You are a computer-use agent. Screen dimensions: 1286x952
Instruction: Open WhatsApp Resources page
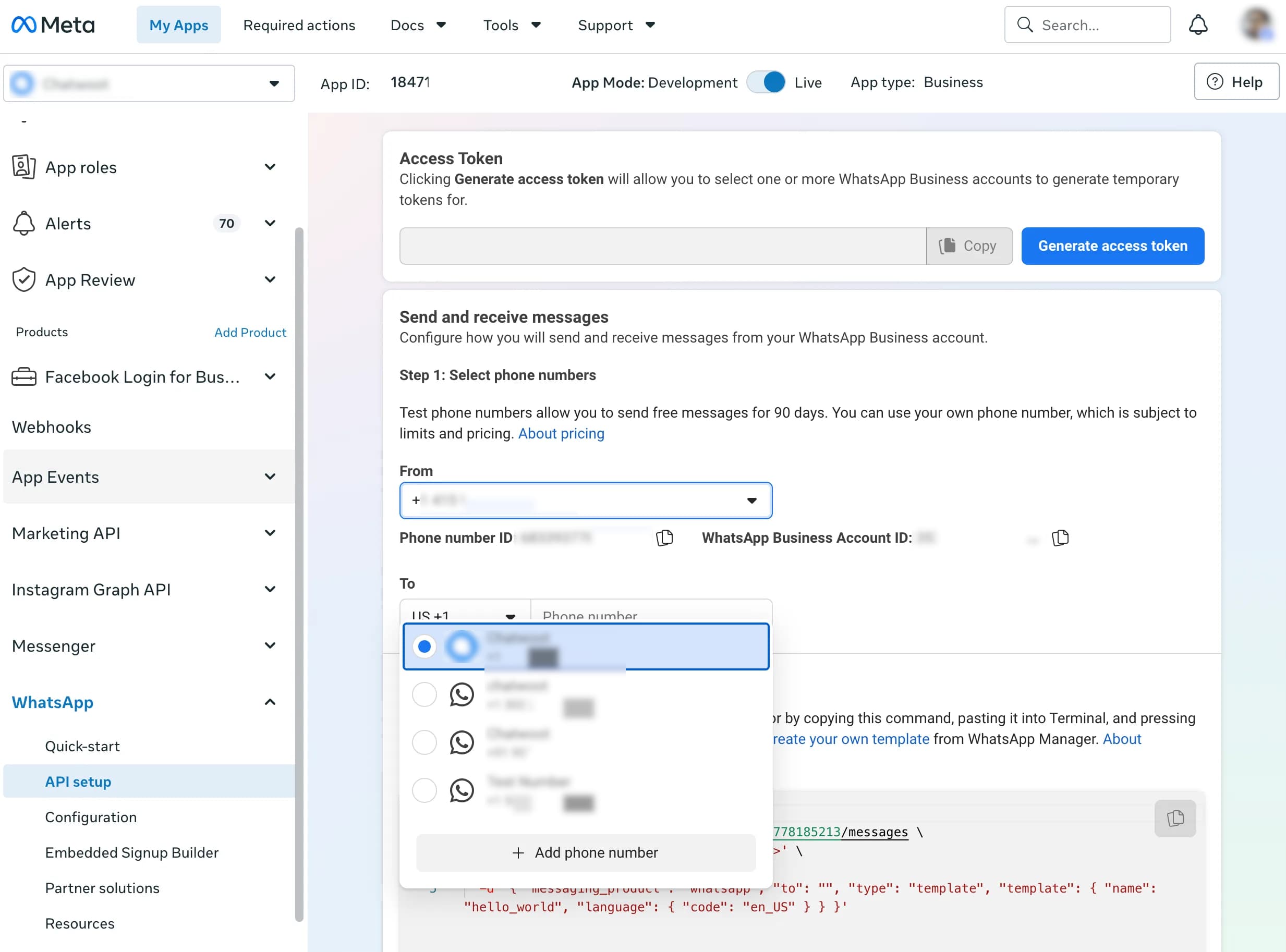point(80,924)
